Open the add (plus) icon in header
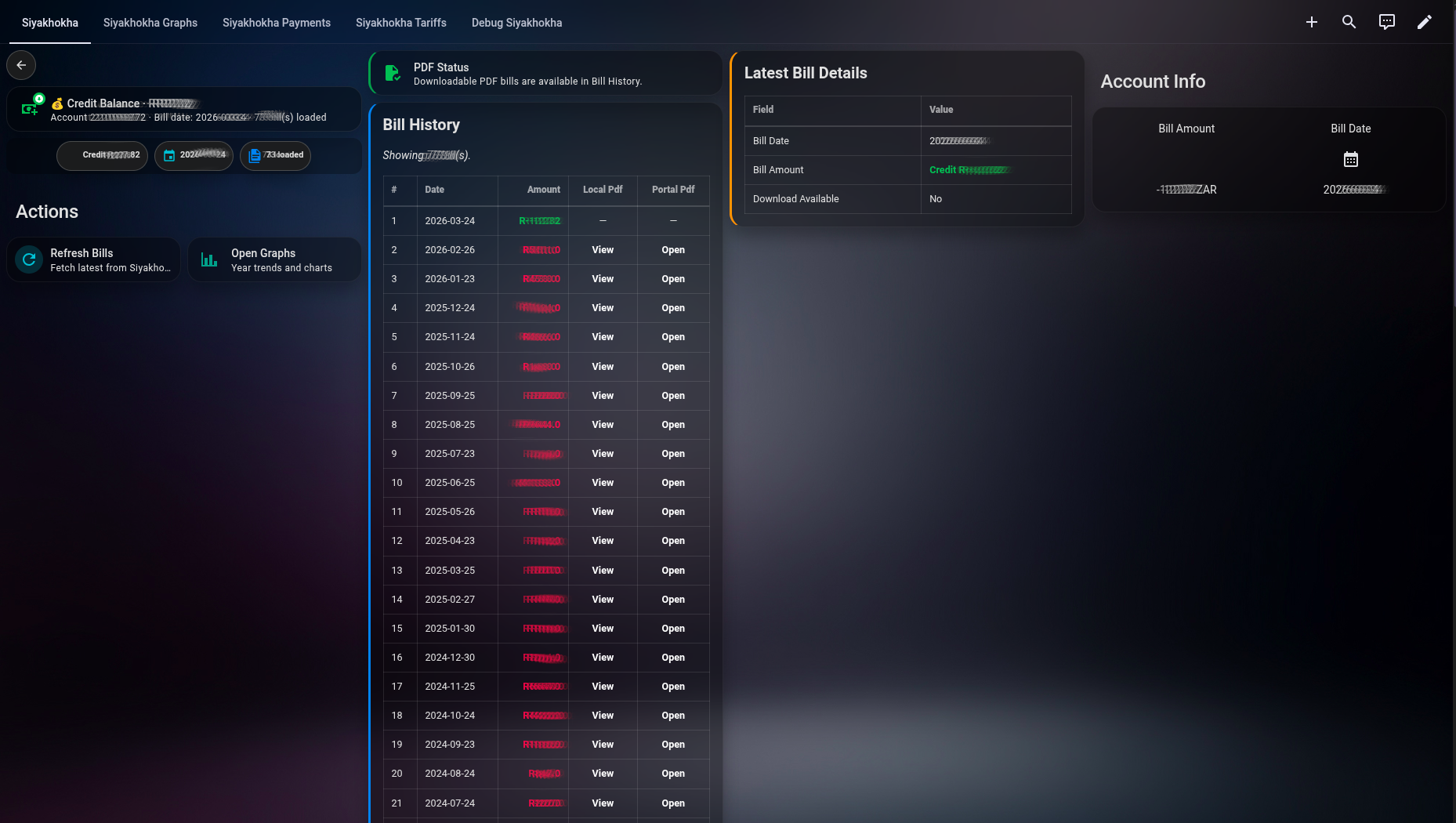The image size is (1456, 823). point(1312,22)
